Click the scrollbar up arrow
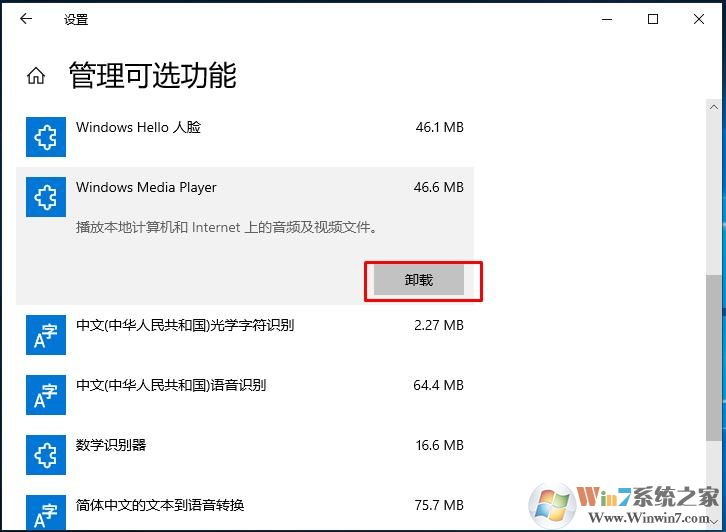Viewport: 726px width, 532px height. [713, 107]
